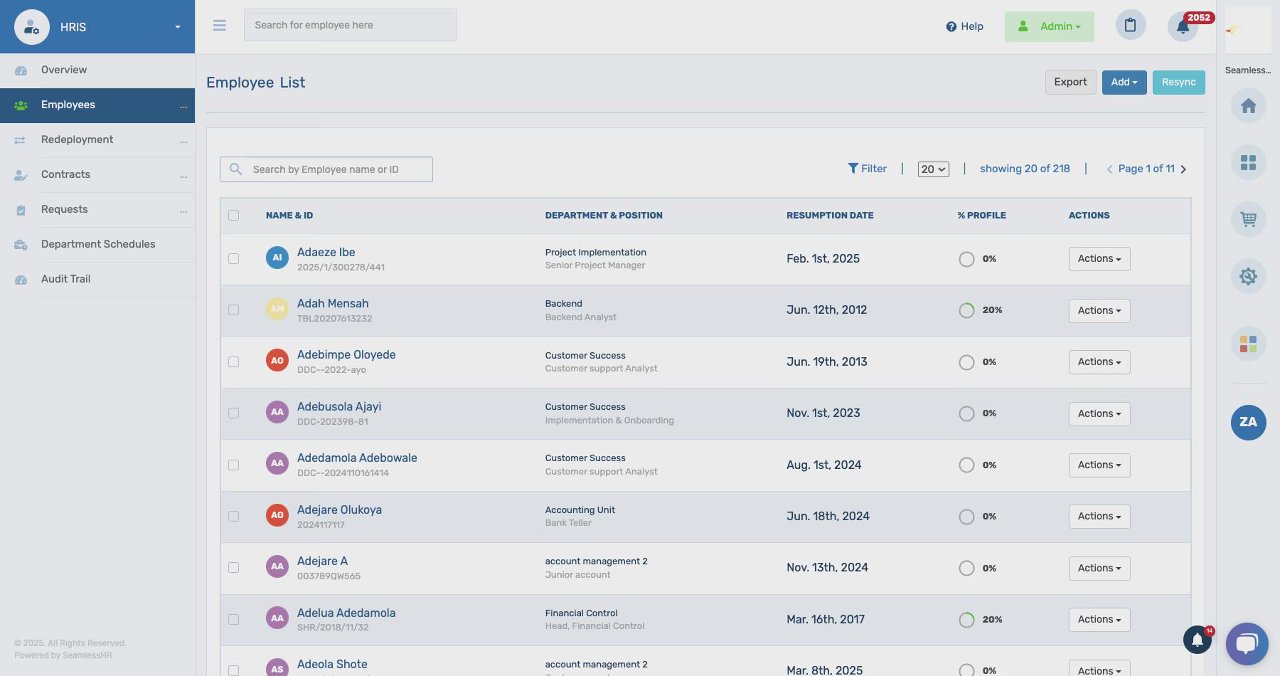
Task: Open the chat bubble widget
Action: (1246, 643)
